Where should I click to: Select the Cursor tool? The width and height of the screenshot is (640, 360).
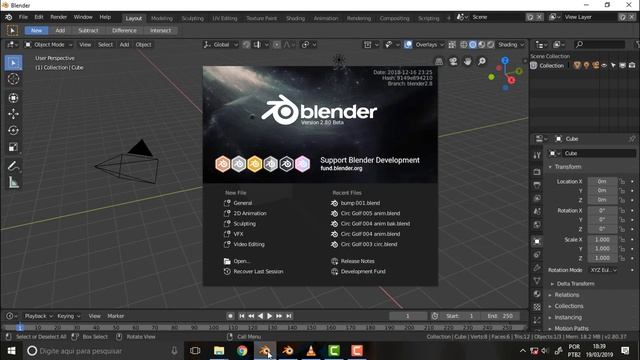13,79
